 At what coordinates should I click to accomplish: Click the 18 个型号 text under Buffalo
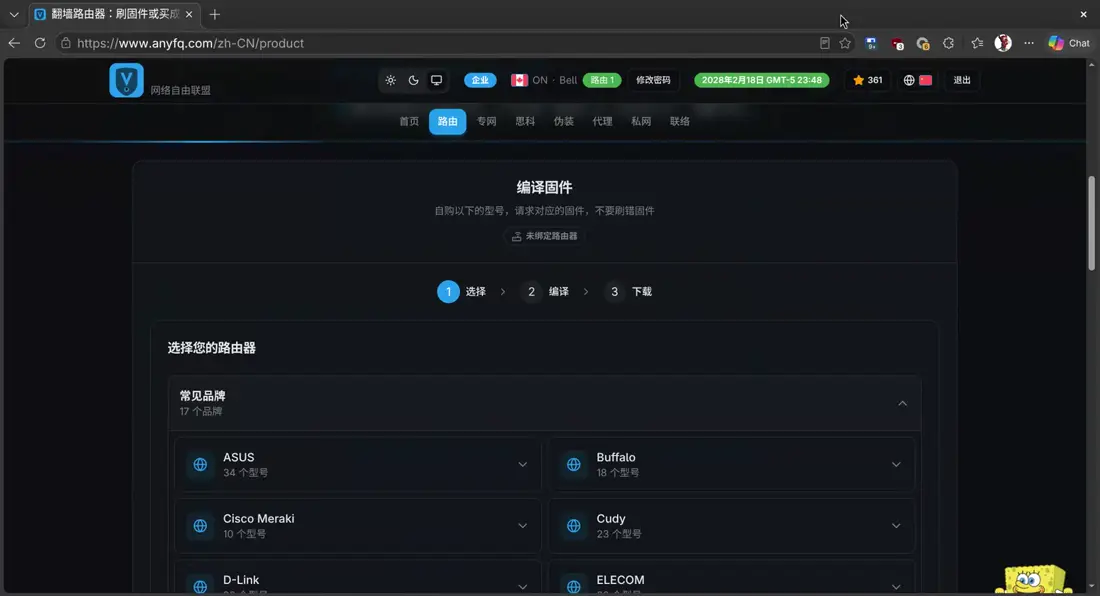click(x=617, y=473)
